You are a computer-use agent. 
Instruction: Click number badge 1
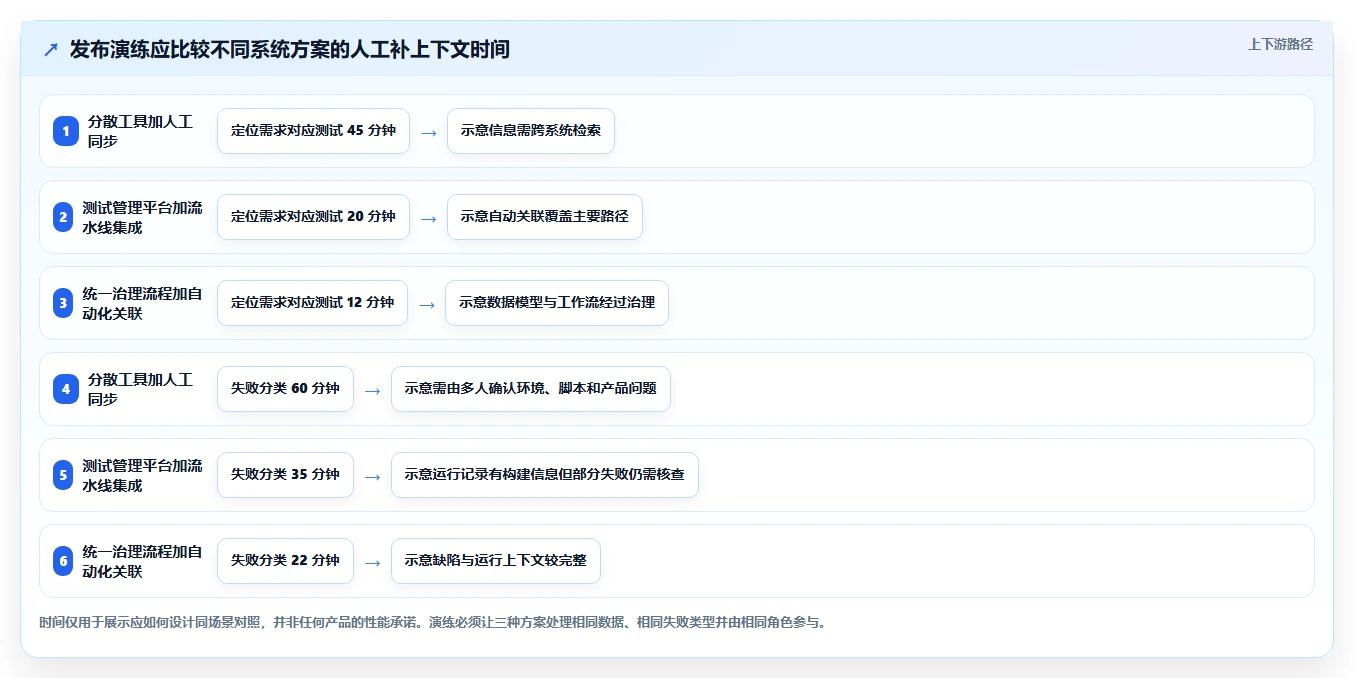pos(66,131)
